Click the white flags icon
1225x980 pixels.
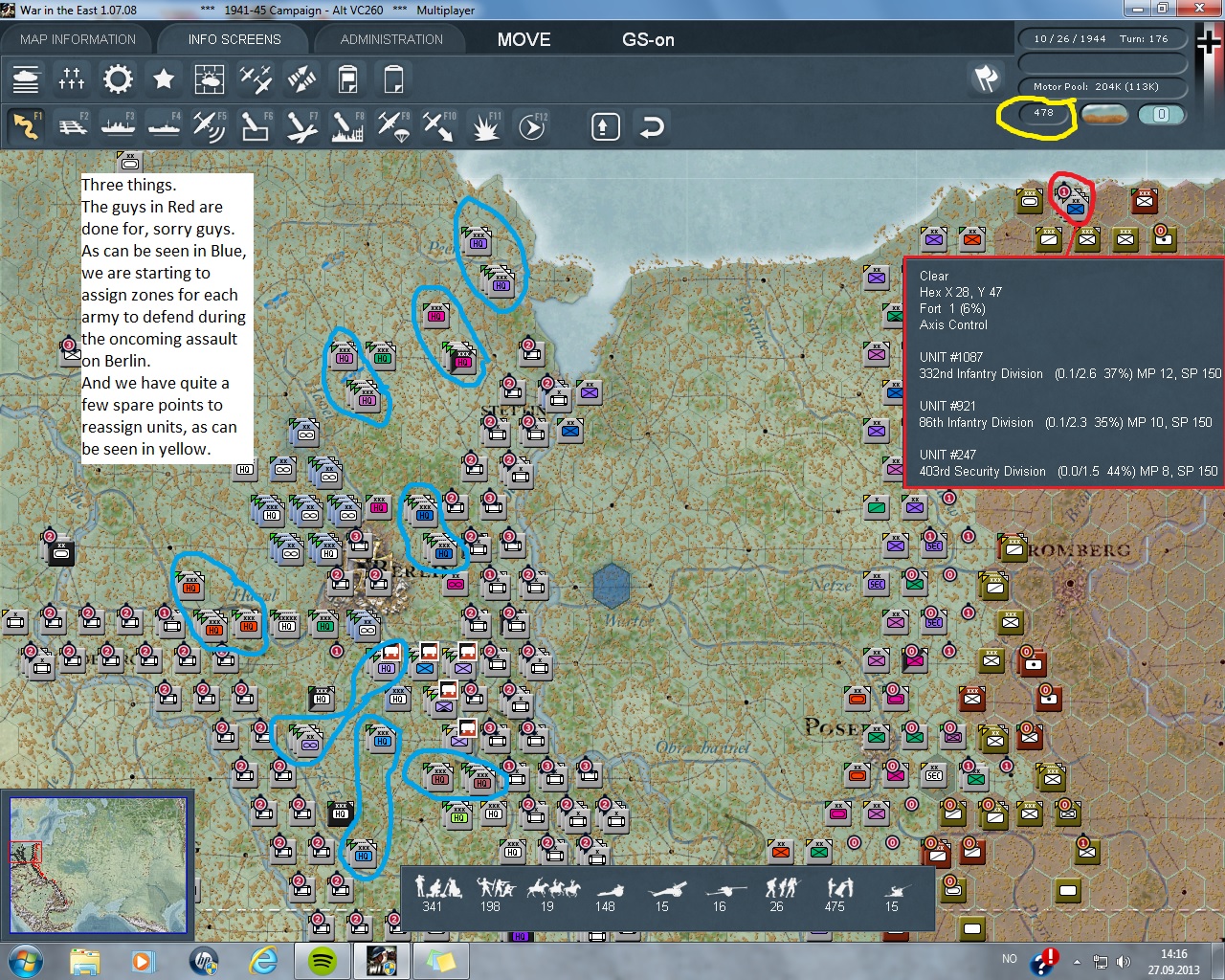tap(986, 78)
